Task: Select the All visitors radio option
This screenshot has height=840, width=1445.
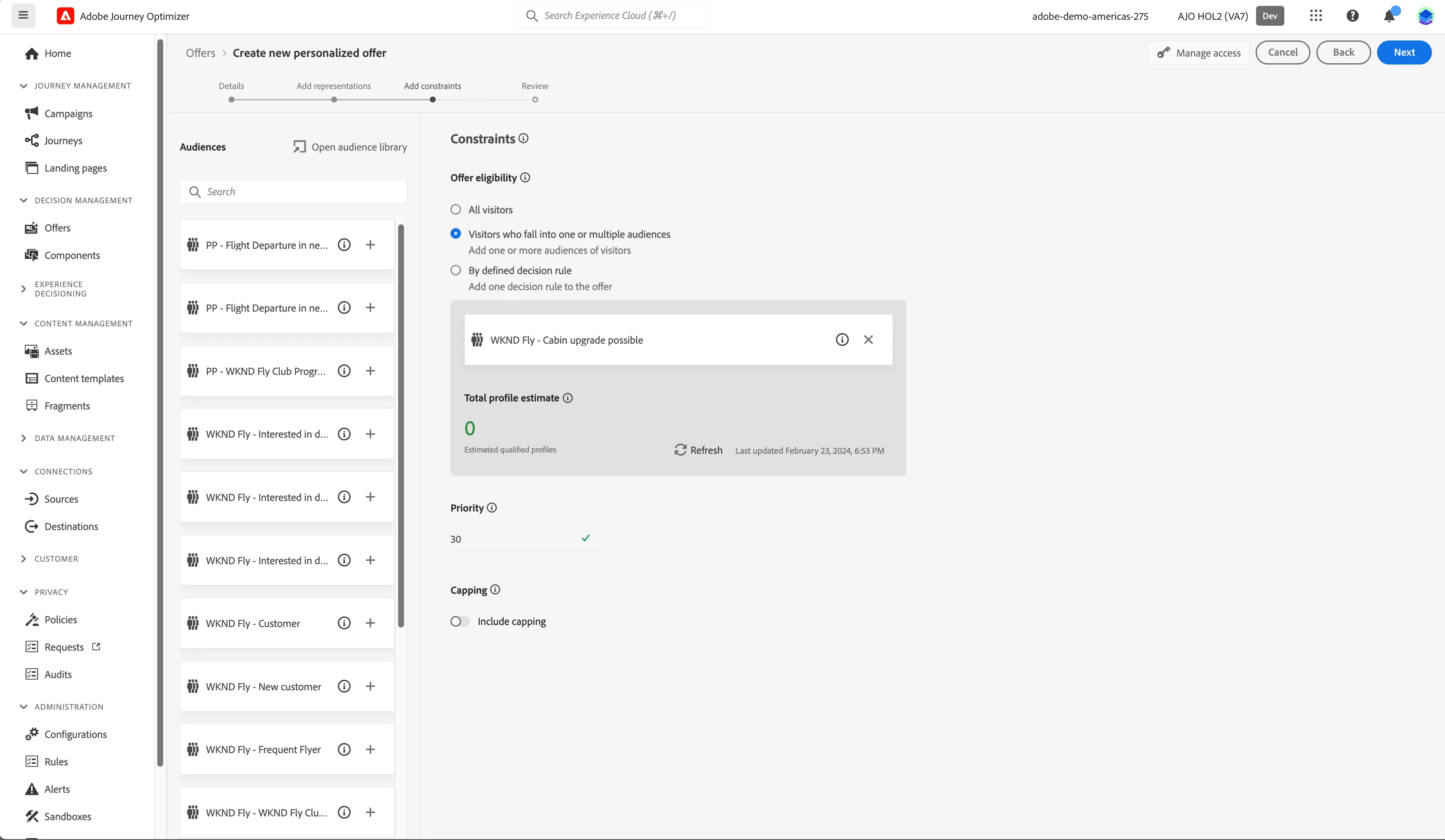Action: [456, 209]
